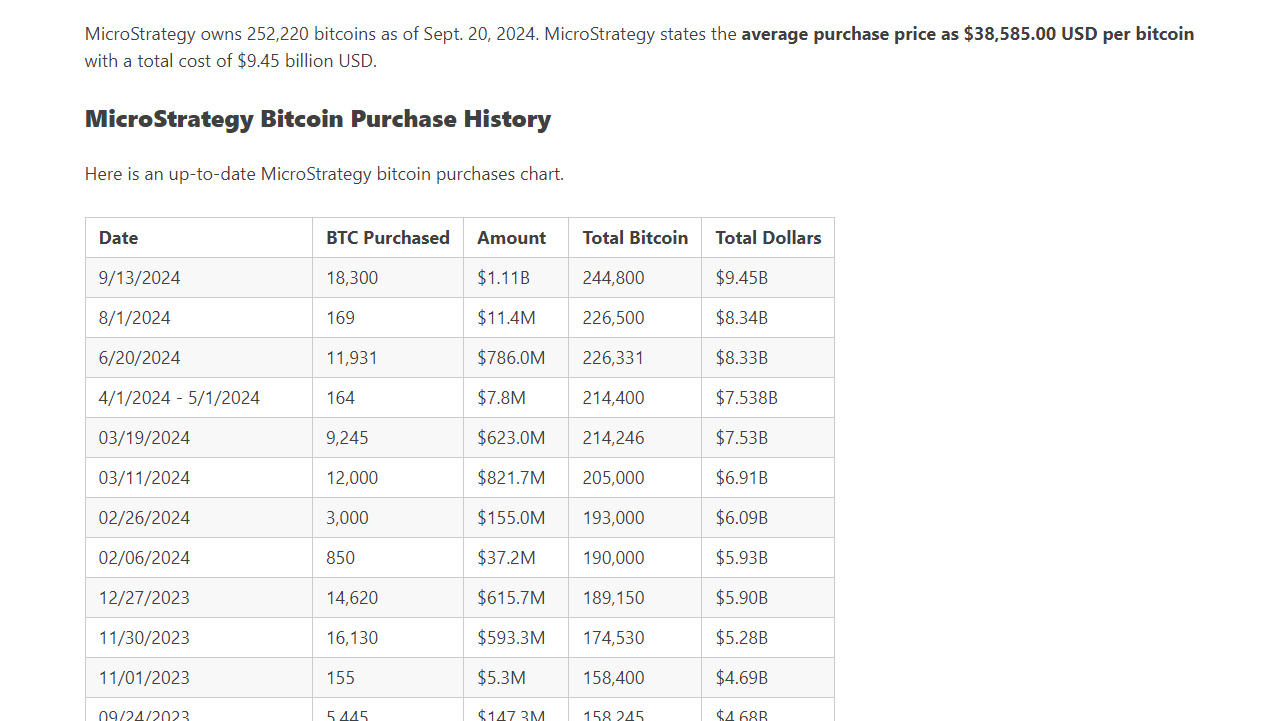
Task: Select the 6/20/2024 date cell
Action: pyautogui.click(x=199, y=358)
